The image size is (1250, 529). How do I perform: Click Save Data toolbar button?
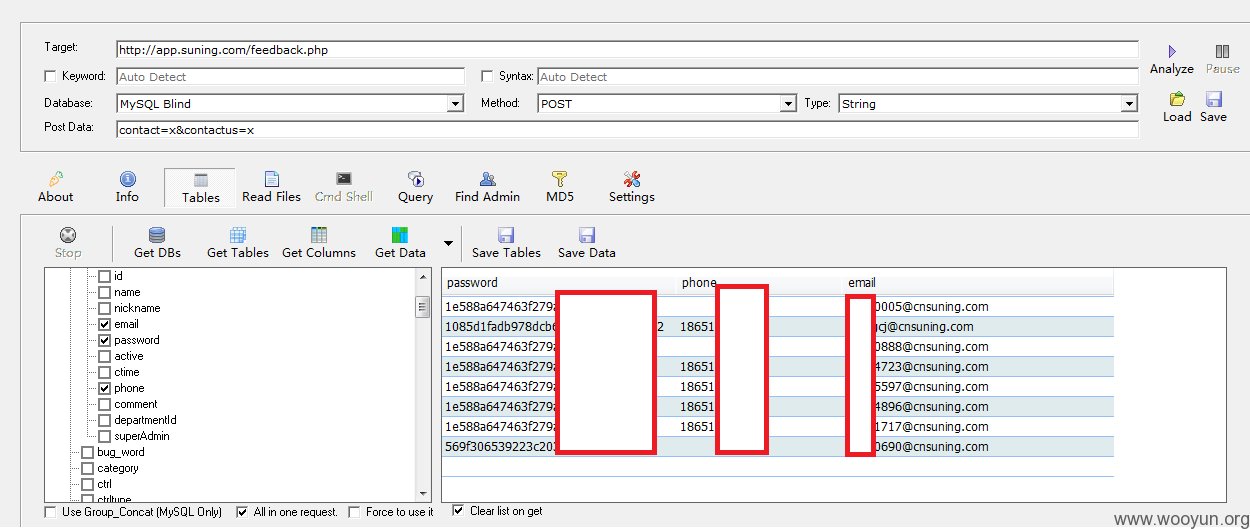(x=587, y=243)
